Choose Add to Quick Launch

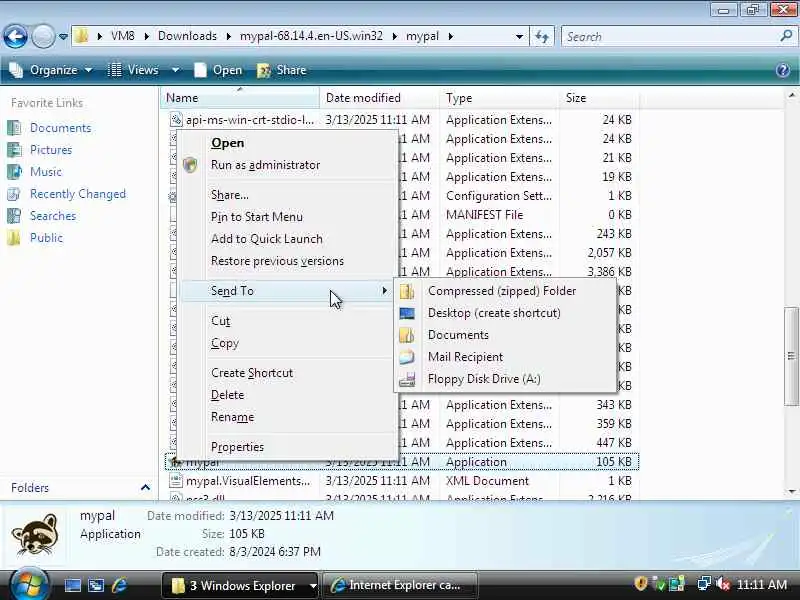pyautogui.click(x=266, y=239)
